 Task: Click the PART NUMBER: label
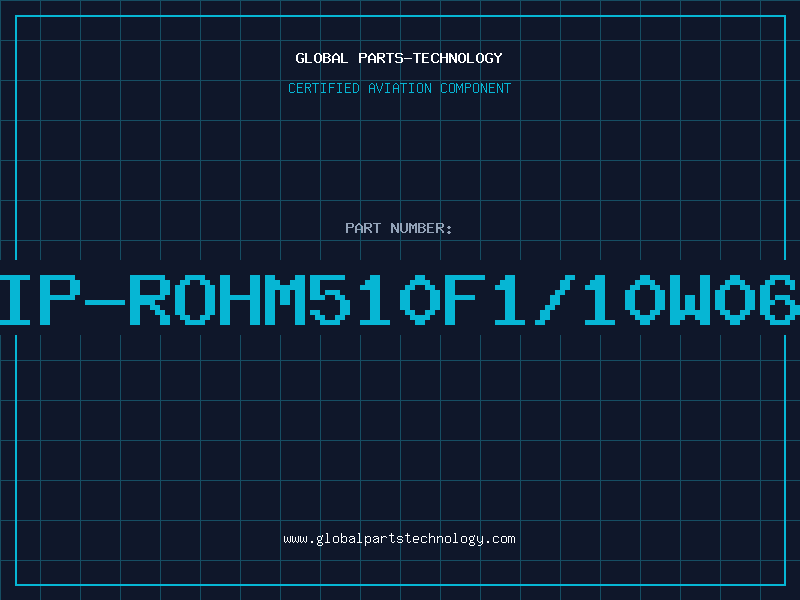point(399,228)
